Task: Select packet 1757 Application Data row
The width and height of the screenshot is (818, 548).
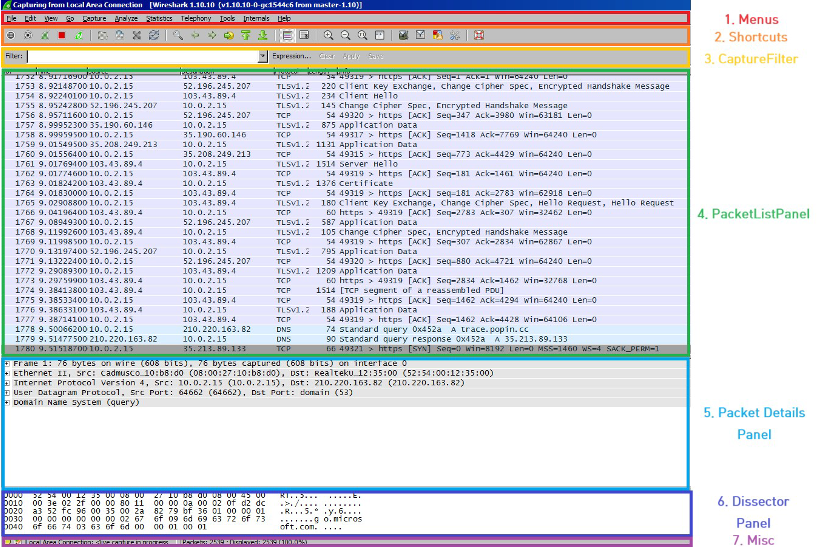Action: tap(345, 125)
